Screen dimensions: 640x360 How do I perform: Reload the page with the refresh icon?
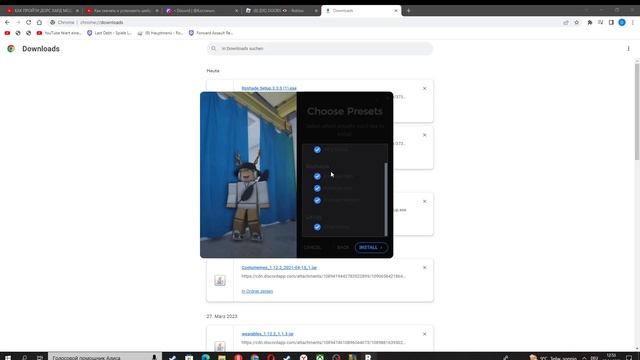click(x=29, y=22)
